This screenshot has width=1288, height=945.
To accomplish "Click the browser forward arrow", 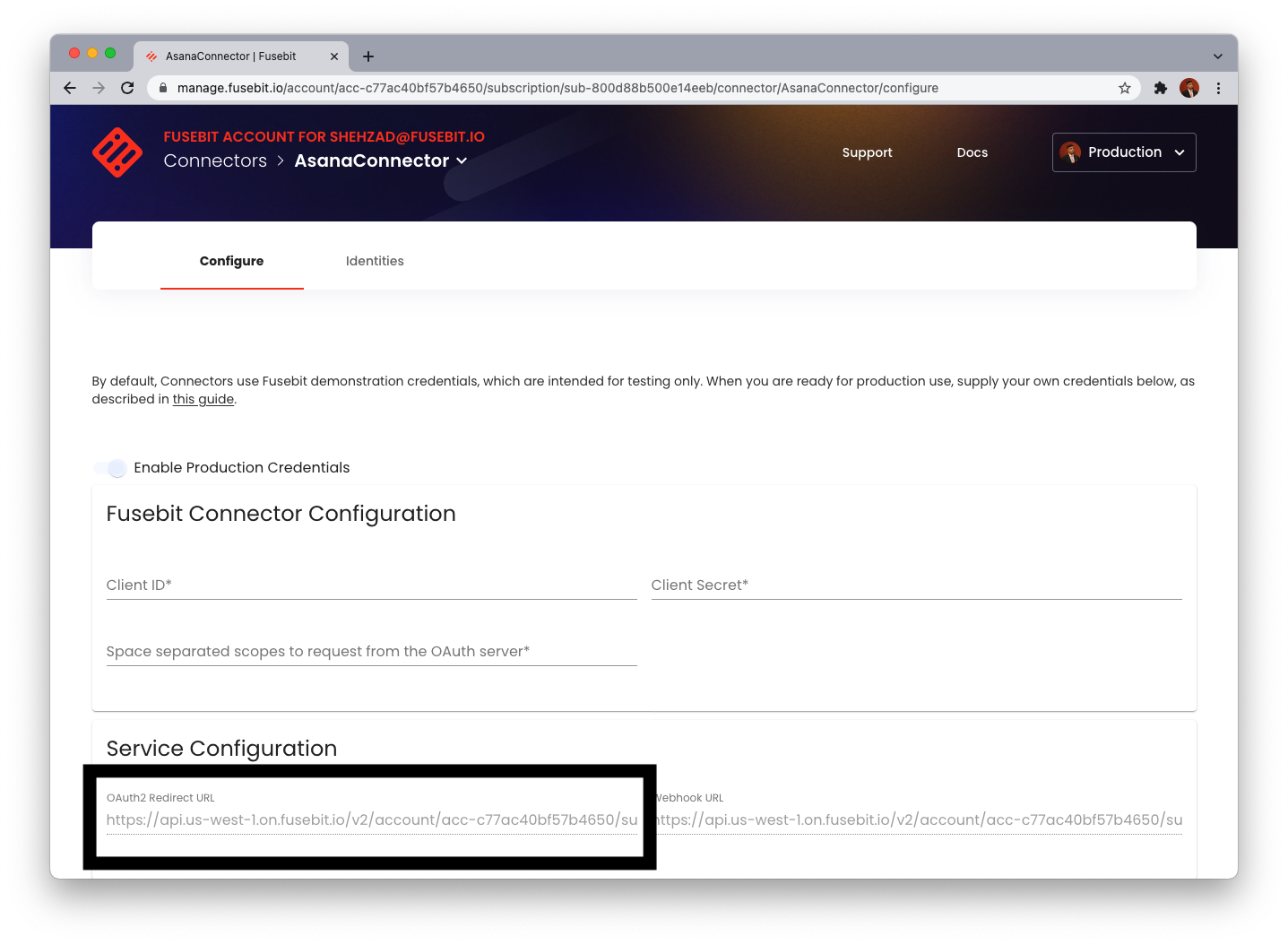I will pyautogui.click(x=99, y=88).
